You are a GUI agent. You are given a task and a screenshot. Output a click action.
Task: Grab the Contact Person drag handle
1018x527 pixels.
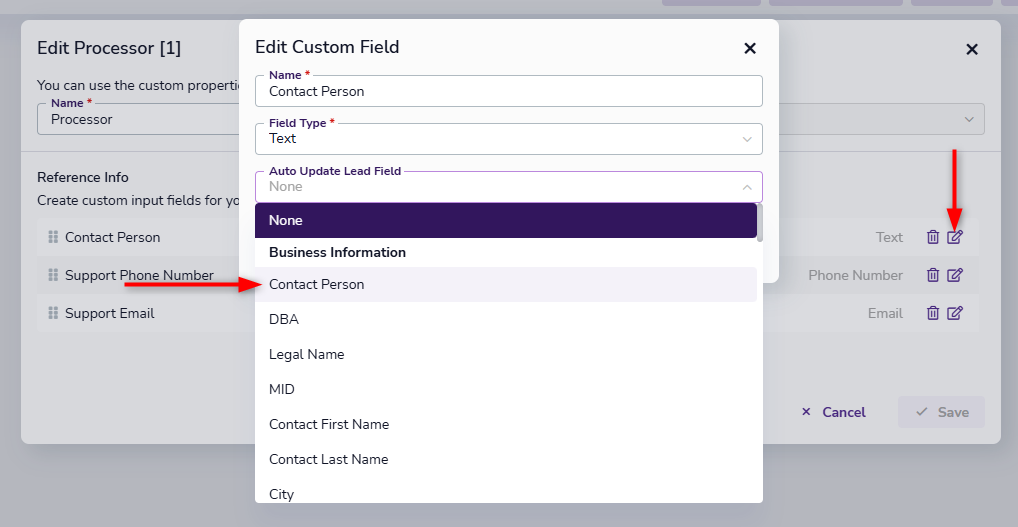(x=52, y=237)
